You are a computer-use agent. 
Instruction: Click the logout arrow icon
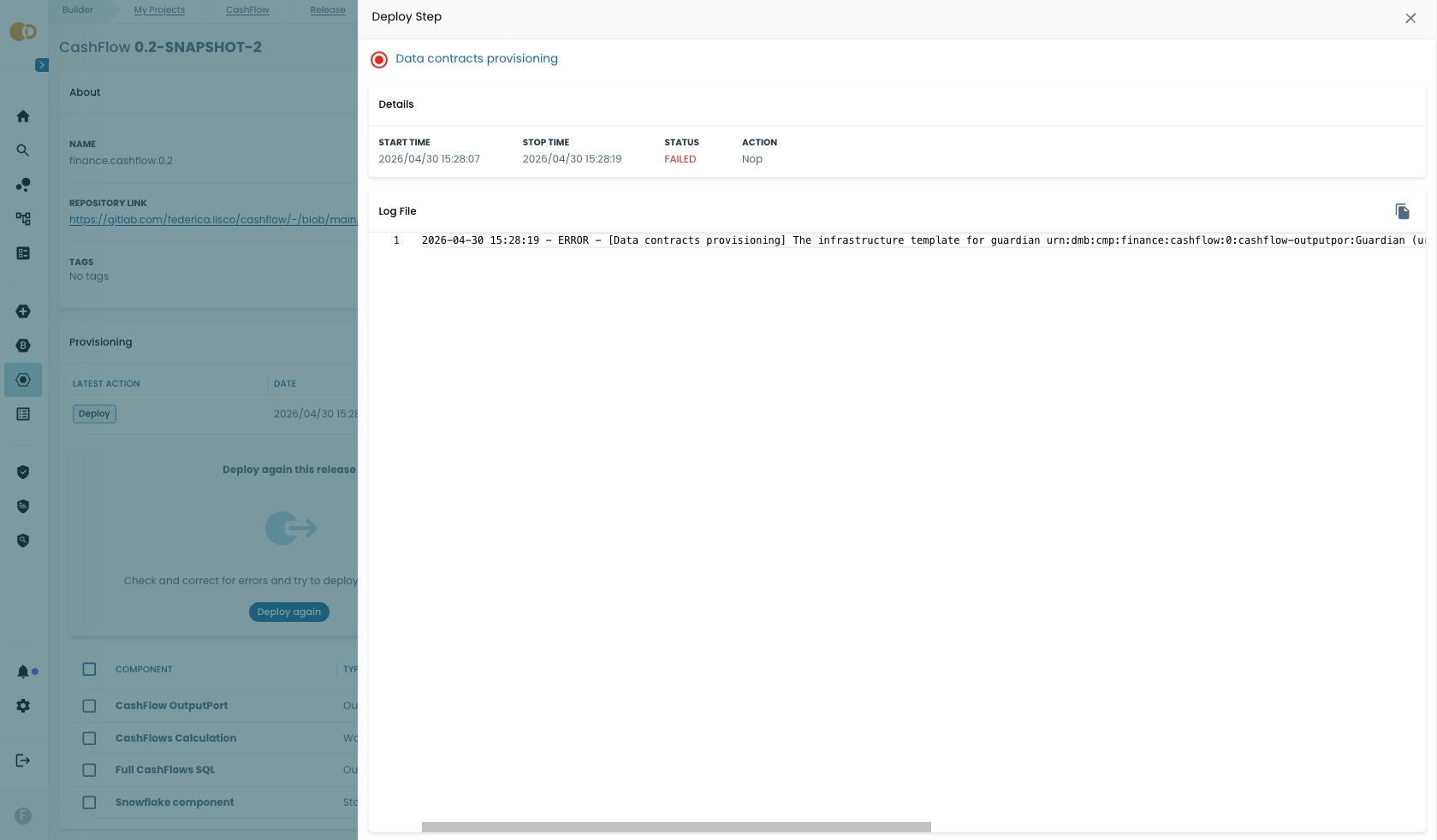tap(23, 760)
